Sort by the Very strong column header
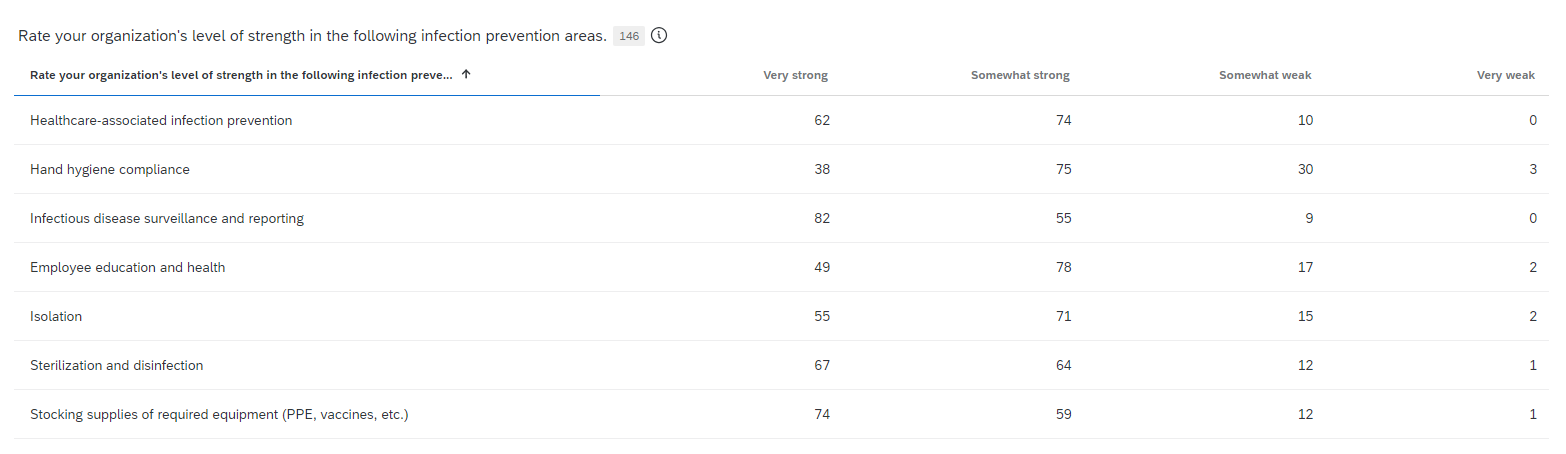 tap(795, 75)
